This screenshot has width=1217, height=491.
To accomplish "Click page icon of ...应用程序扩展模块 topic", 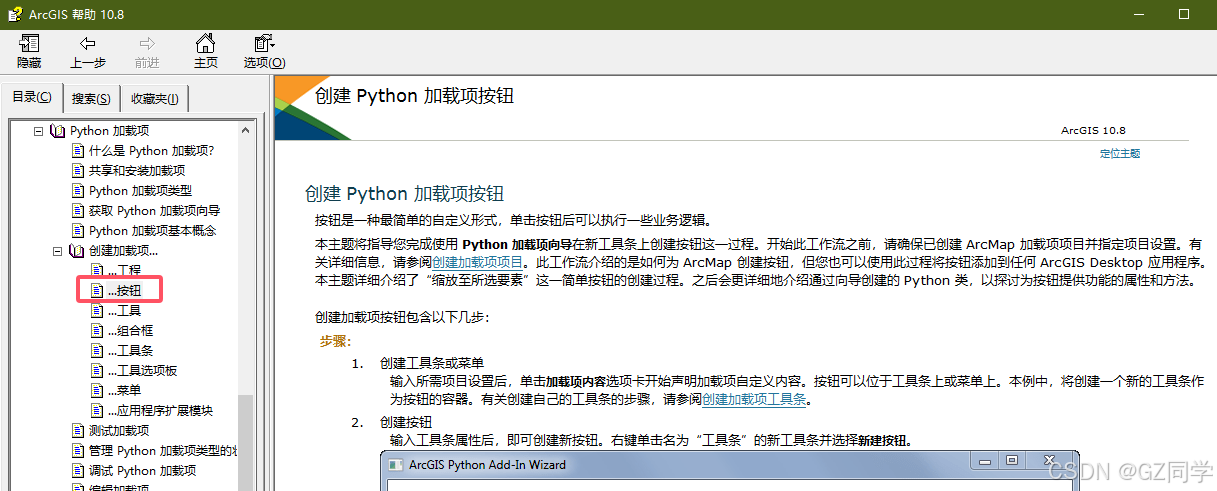I will click(x=97, y=411).
